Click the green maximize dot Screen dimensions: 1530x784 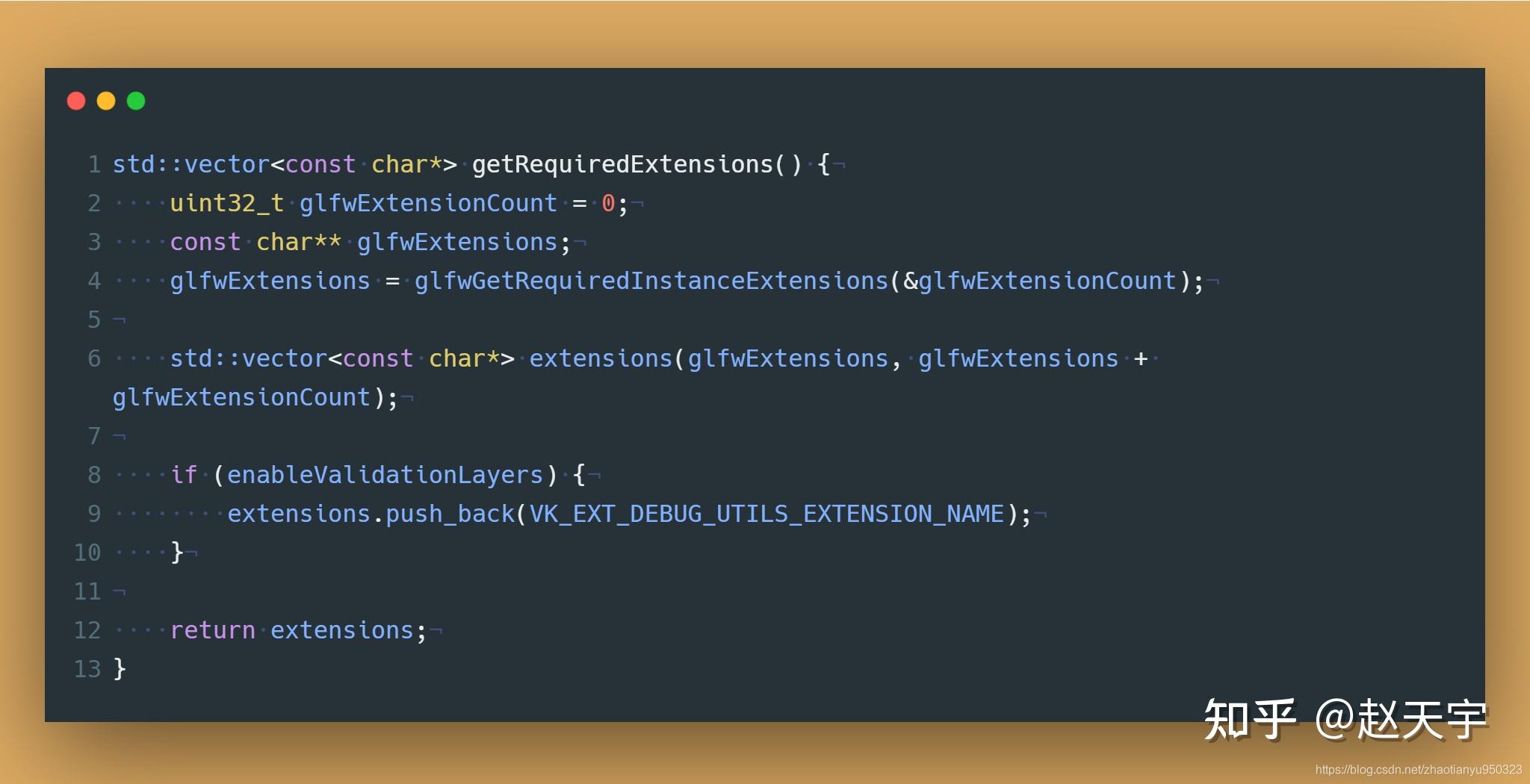click(136, 101)
